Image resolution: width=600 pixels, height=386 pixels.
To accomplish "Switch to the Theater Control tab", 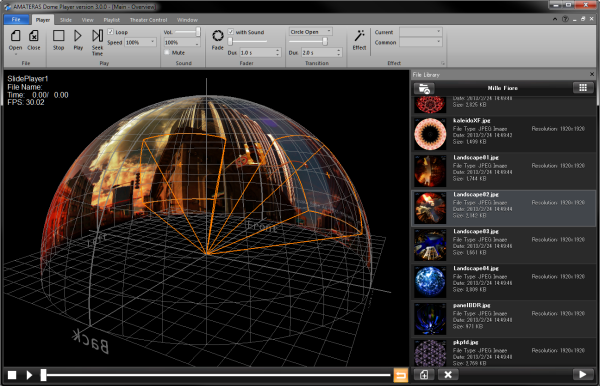I will 148,20.
